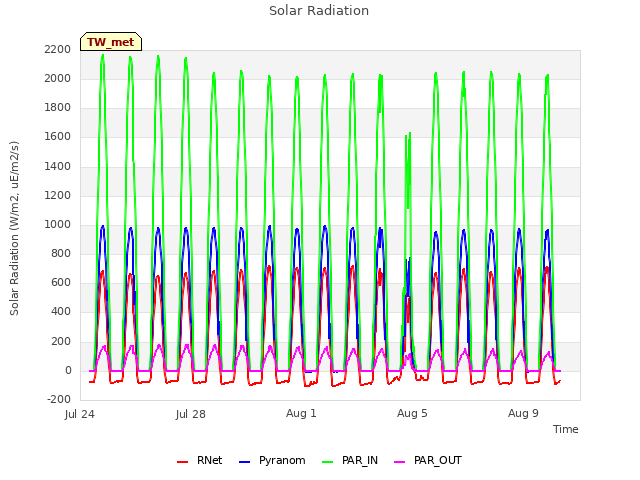Toggle the RNet legend entry
The height and width of the screenshot is (480, 640).
click(200, 461)
